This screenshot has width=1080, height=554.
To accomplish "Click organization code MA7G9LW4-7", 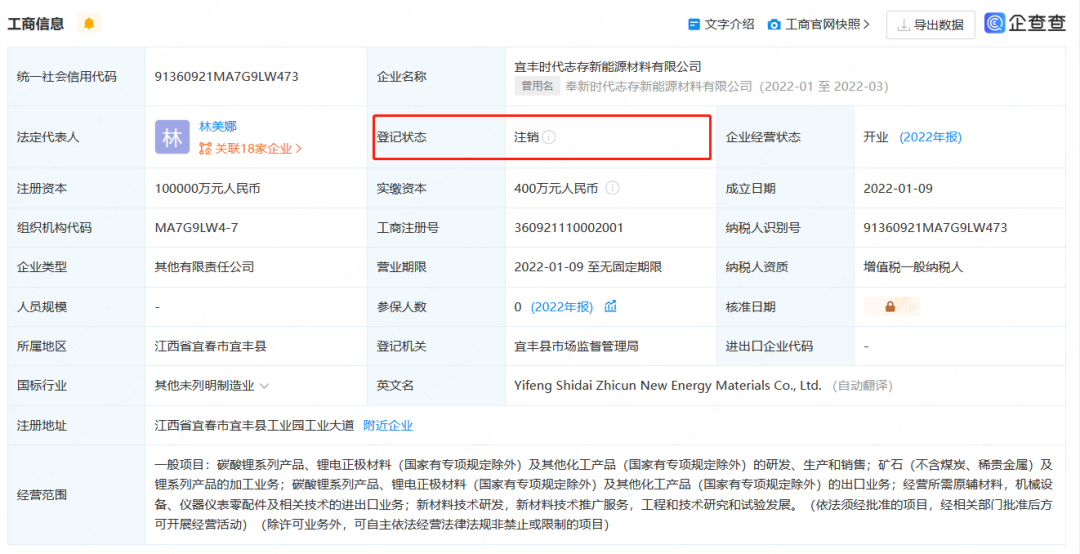I will pos(196,227).
